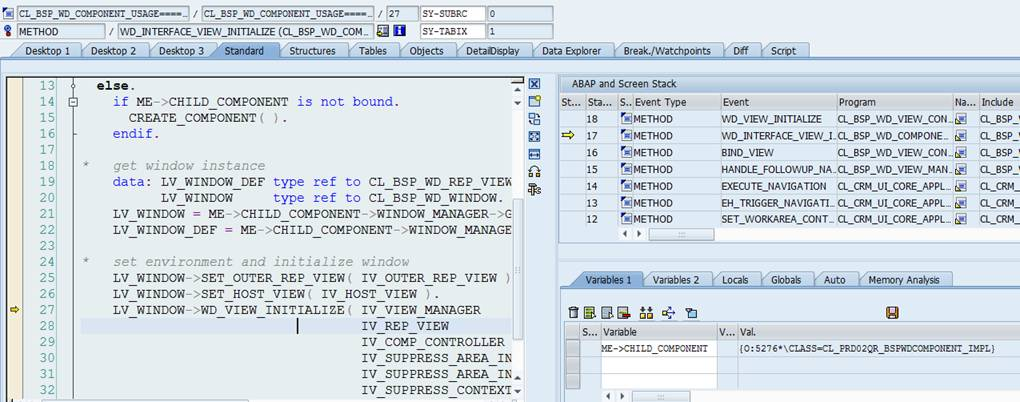This screenshot has width=1020, height=402.
Task: Open the Locals variables tab
Action: pos(735,280)
